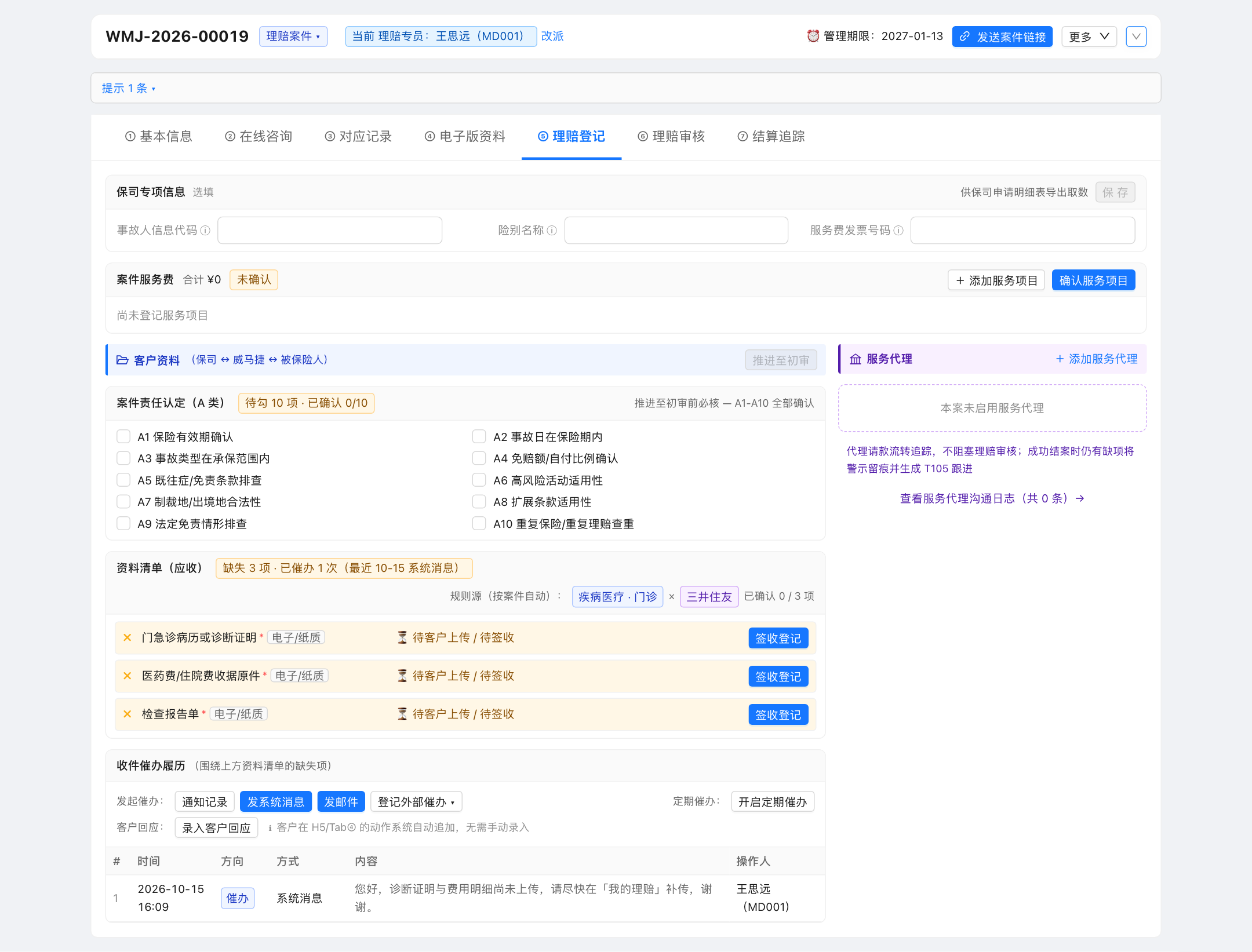
Task: Click the info icon next to 事故人信息代码
Action: (205, 231)
